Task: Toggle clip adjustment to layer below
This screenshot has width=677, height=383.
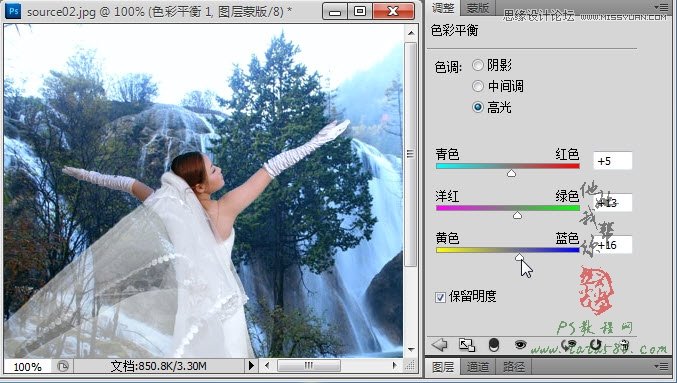Action: 494,345
